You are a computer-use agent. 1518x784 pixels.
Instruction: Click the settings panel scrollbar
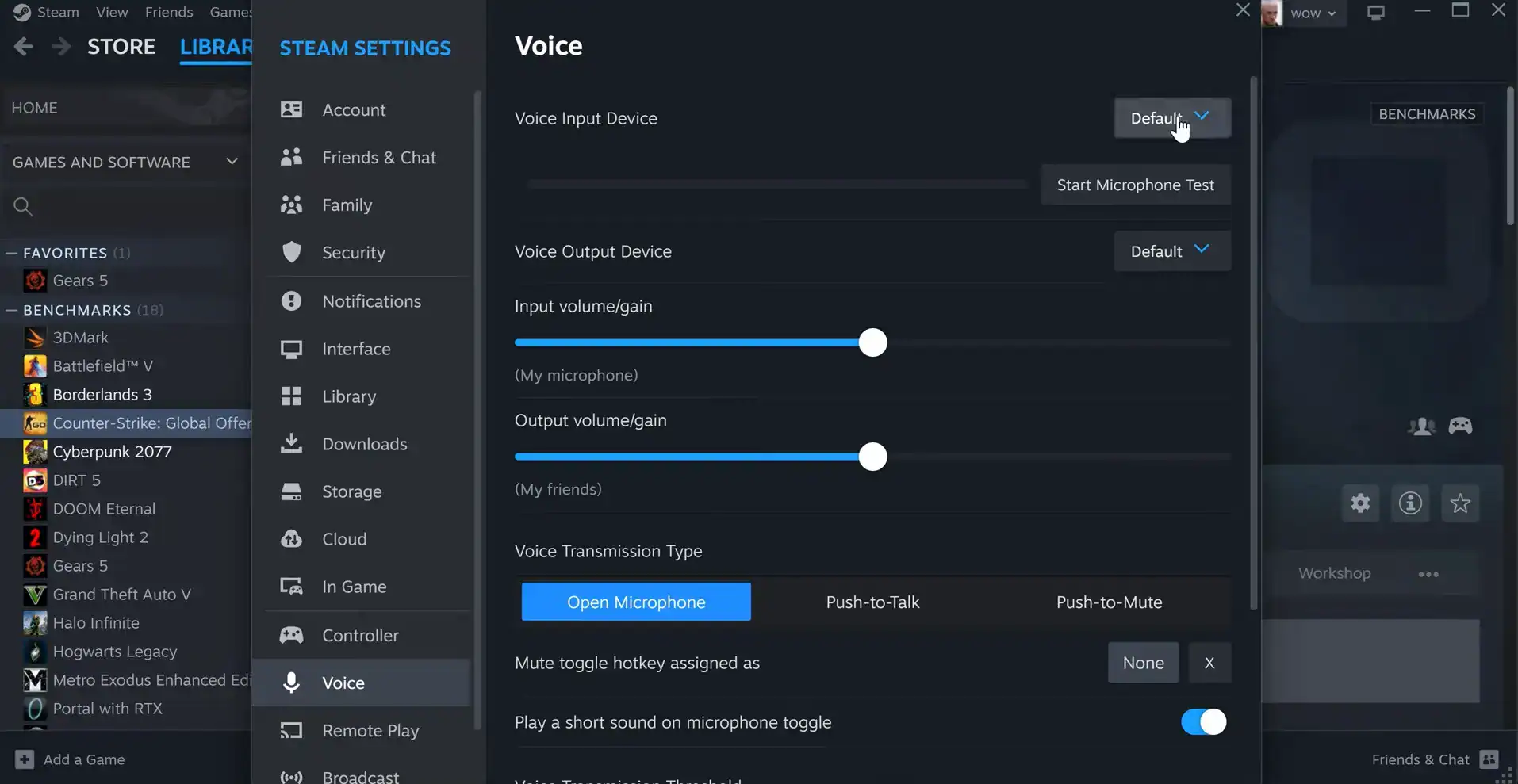pyautogui.click(x=1254, y=342)
